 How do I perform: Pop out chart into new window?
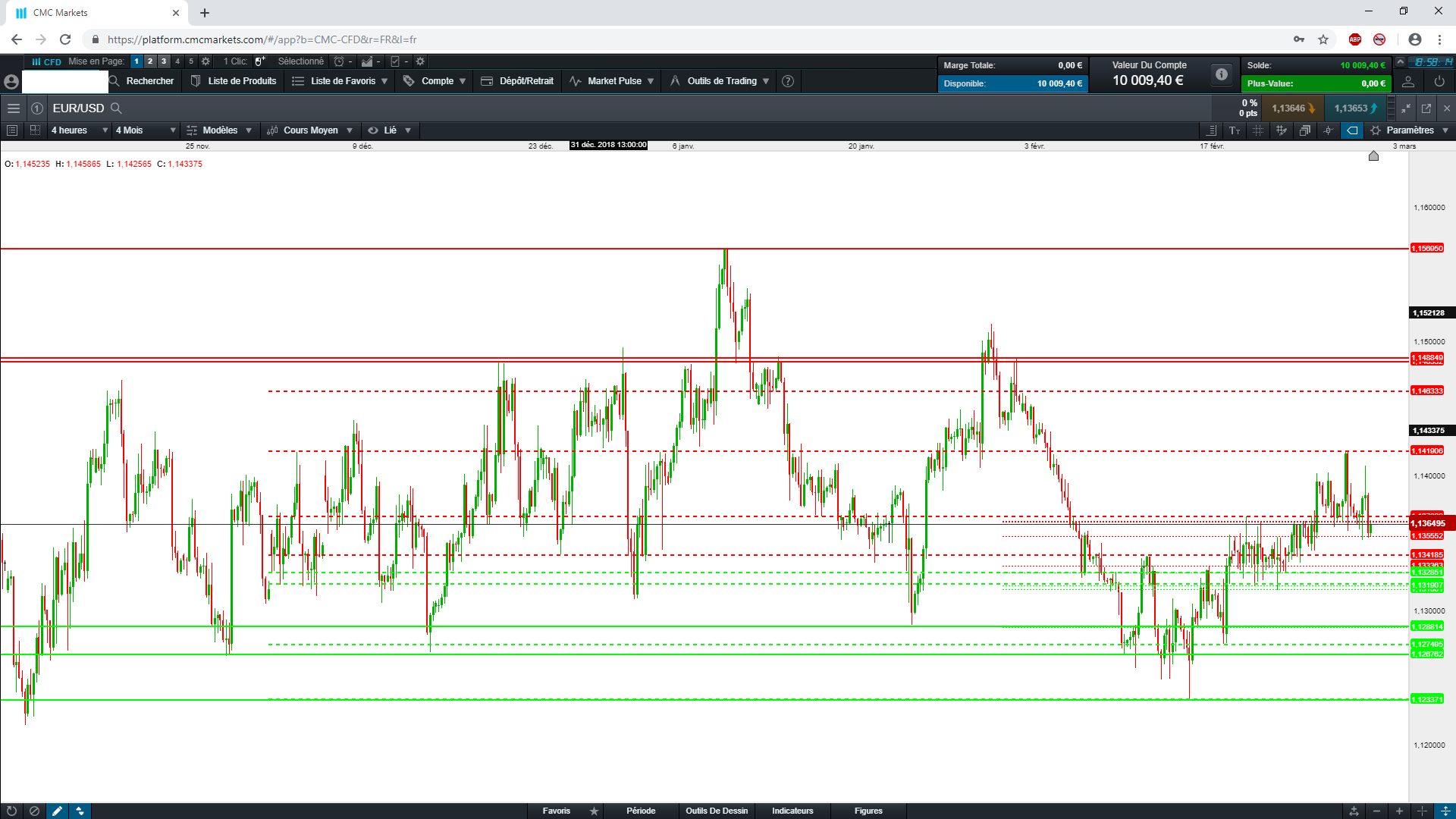pyautogui.click(x=1426, y=108)
